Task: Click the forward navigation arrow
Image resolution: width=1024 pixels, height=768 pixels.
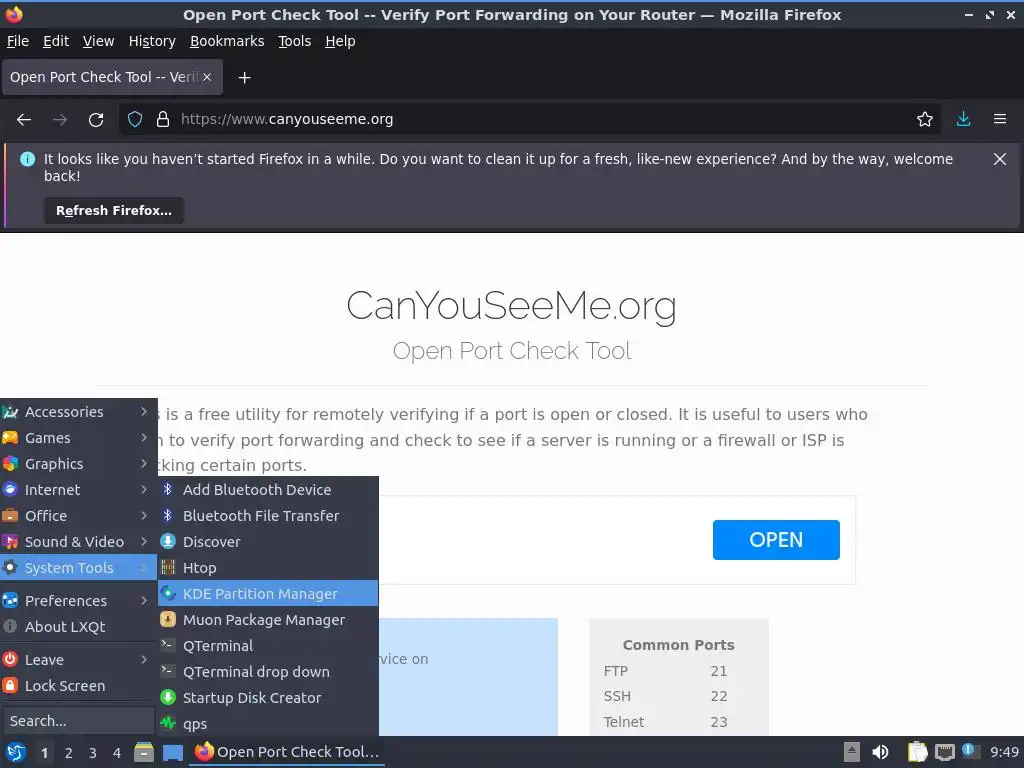Action: point(59,120)
